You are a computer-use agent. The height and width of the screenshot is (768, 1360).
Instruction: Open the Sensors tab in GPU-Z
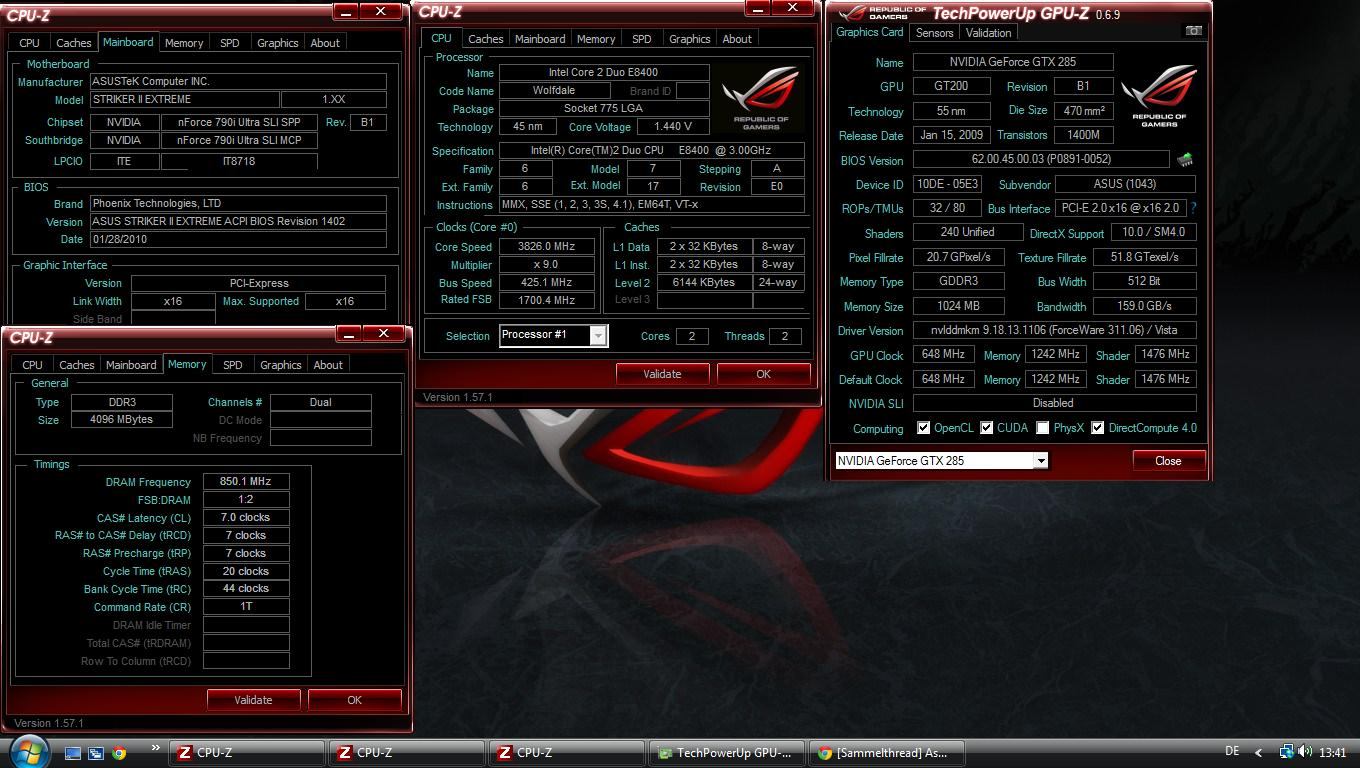[x=934, y=33]
